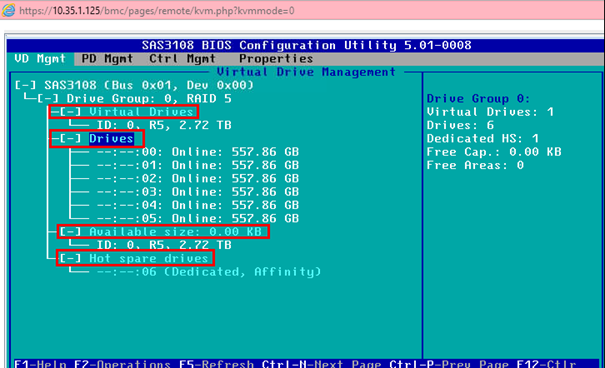Screen dimensions: 605x368
Task: Select drive 03 Online 557.86 GB
Action: (198, 192)
